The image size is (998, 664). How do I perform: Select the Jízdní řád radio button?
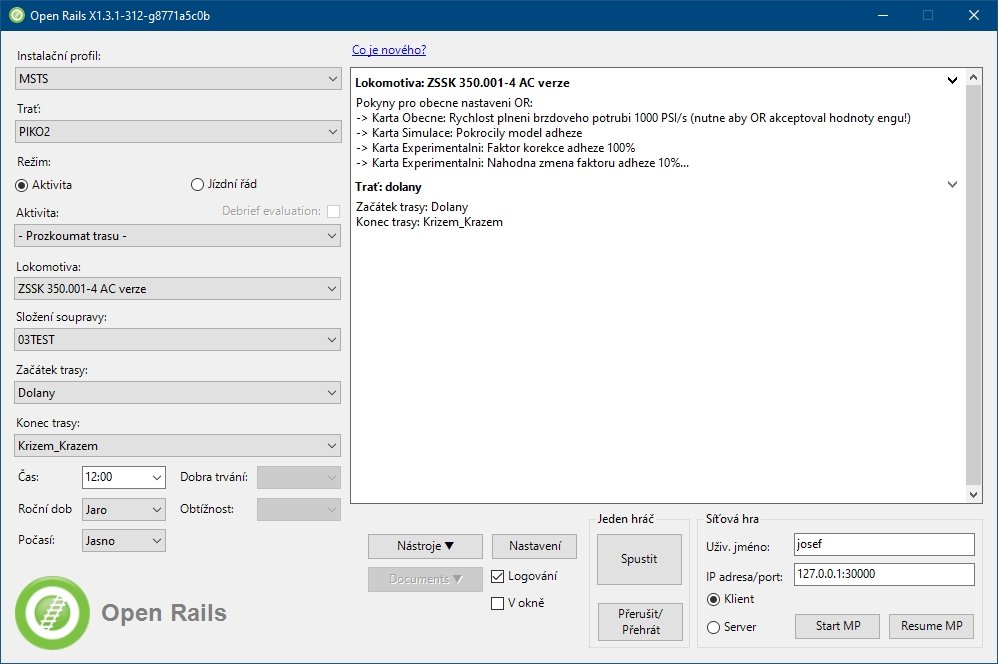[x=197, y=185]
